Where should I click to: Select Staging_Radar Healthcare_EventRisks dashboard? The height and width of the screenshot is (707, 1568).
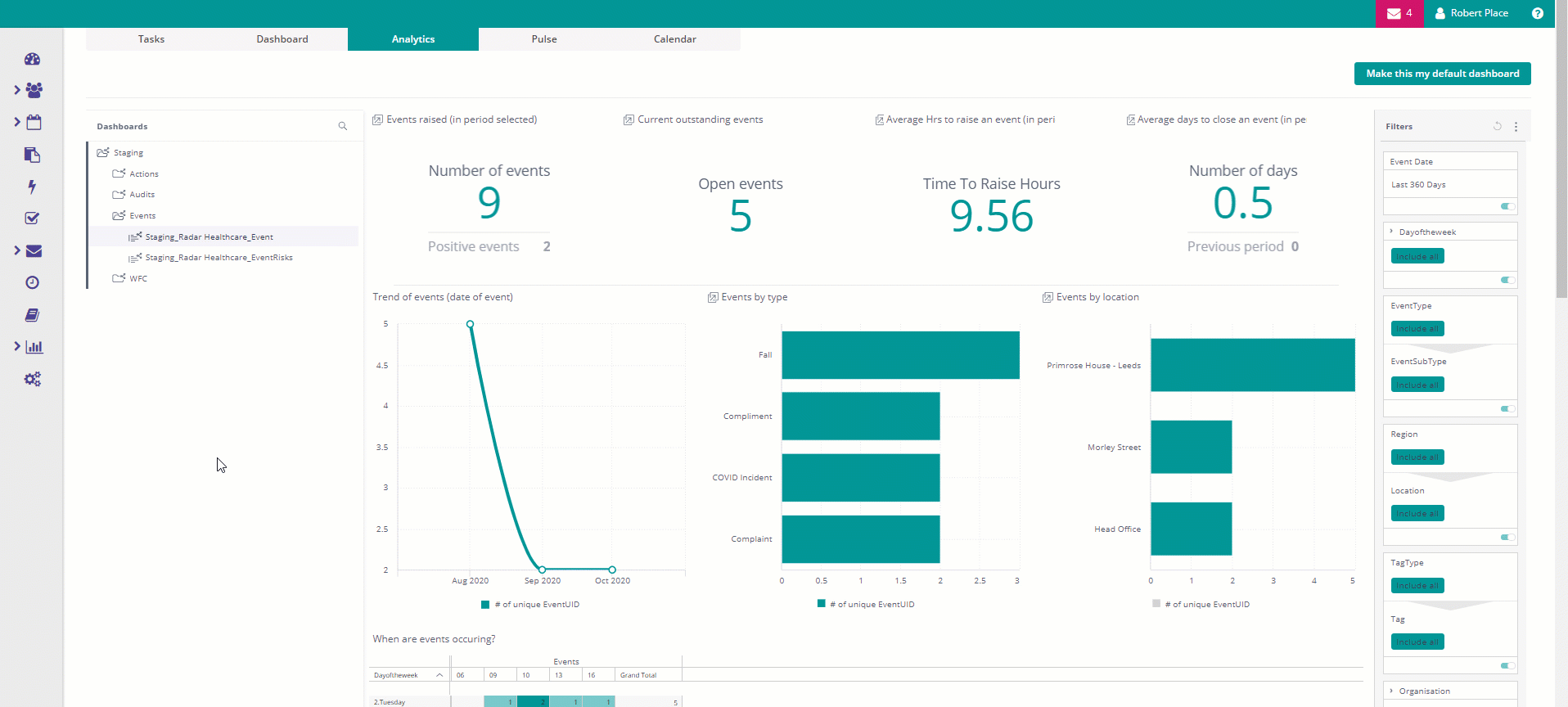click(x=210, y=257)
